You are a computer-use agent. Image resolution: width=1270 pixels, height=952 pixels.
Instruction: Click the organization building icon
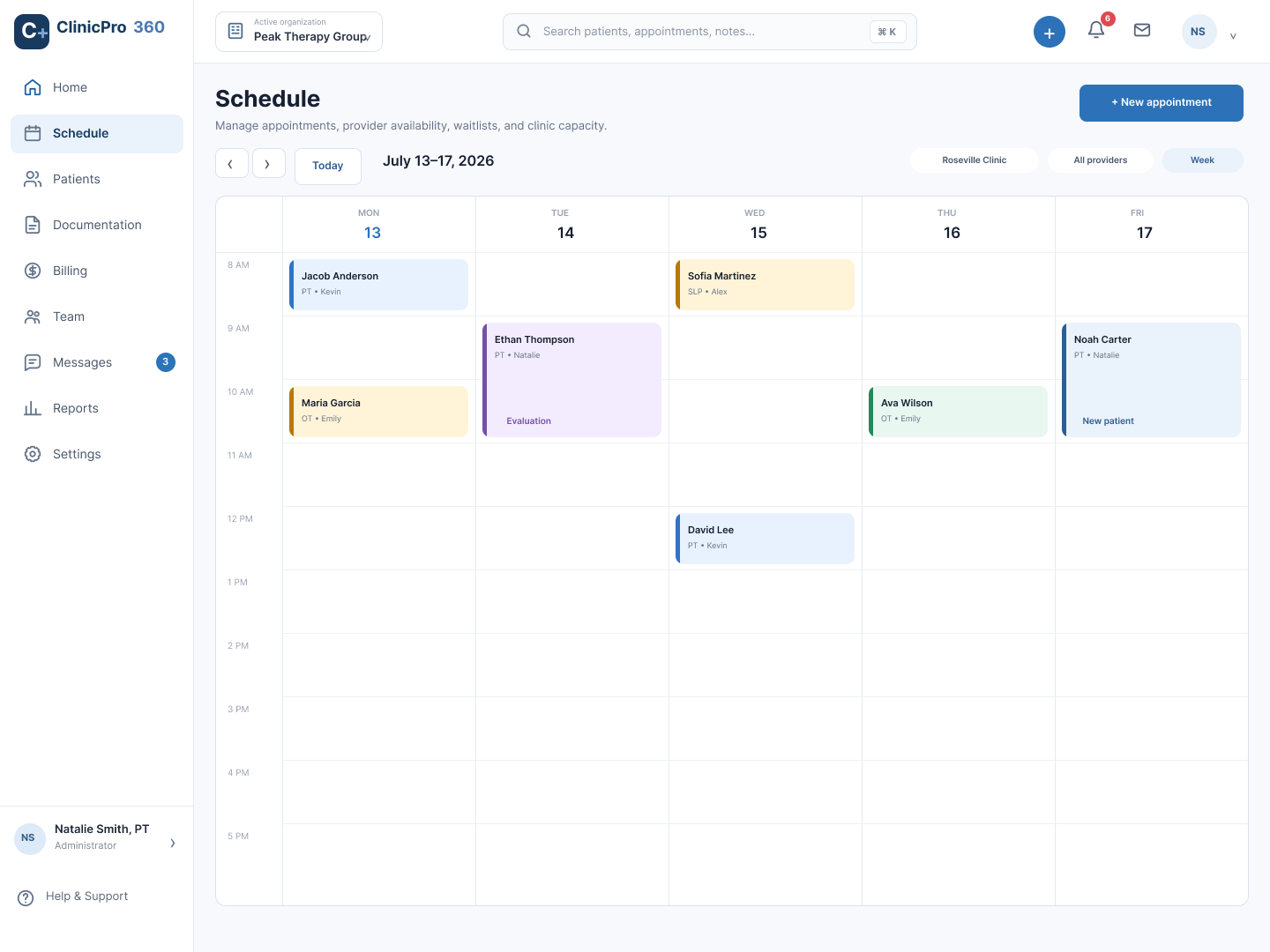235,31
